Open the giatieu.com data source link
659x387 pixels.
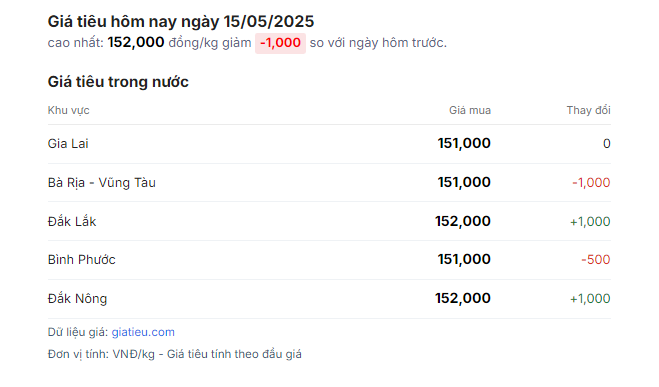(143, 332)
